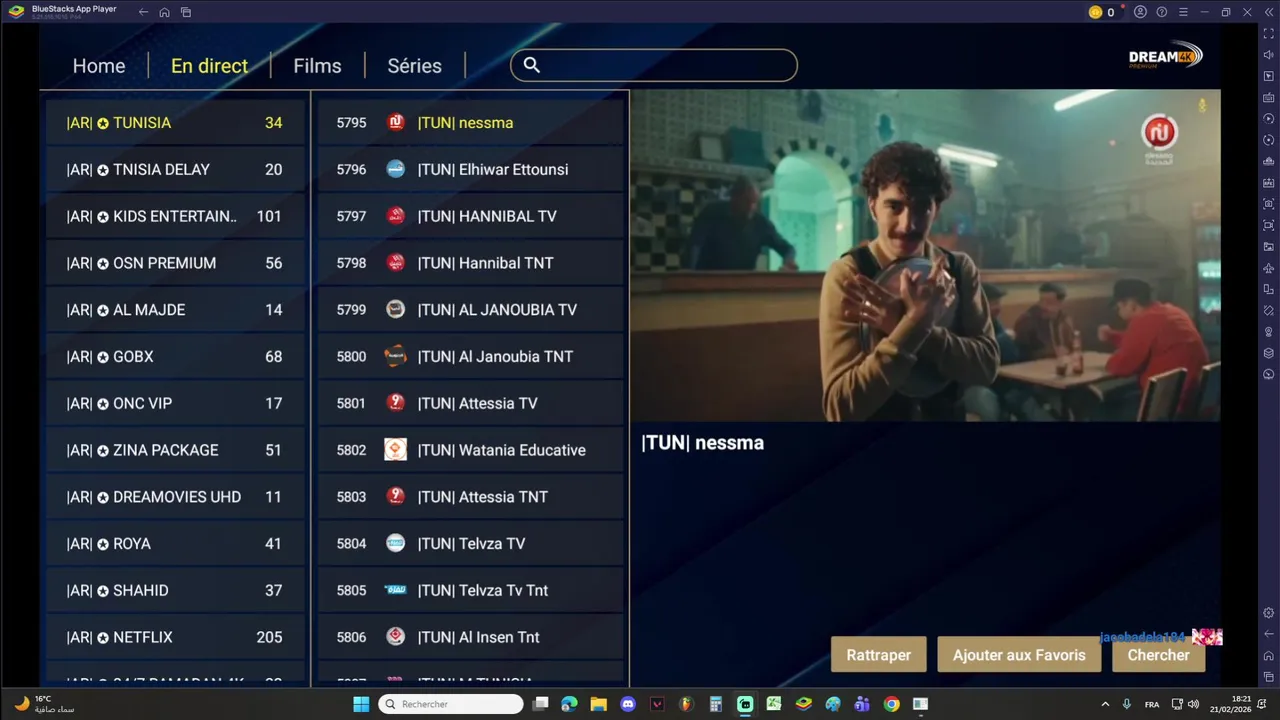Image resolution: width=1280 pixels, height=720 pixels.
Task: Select the ONC VIP category
Action: pos(175,403)
